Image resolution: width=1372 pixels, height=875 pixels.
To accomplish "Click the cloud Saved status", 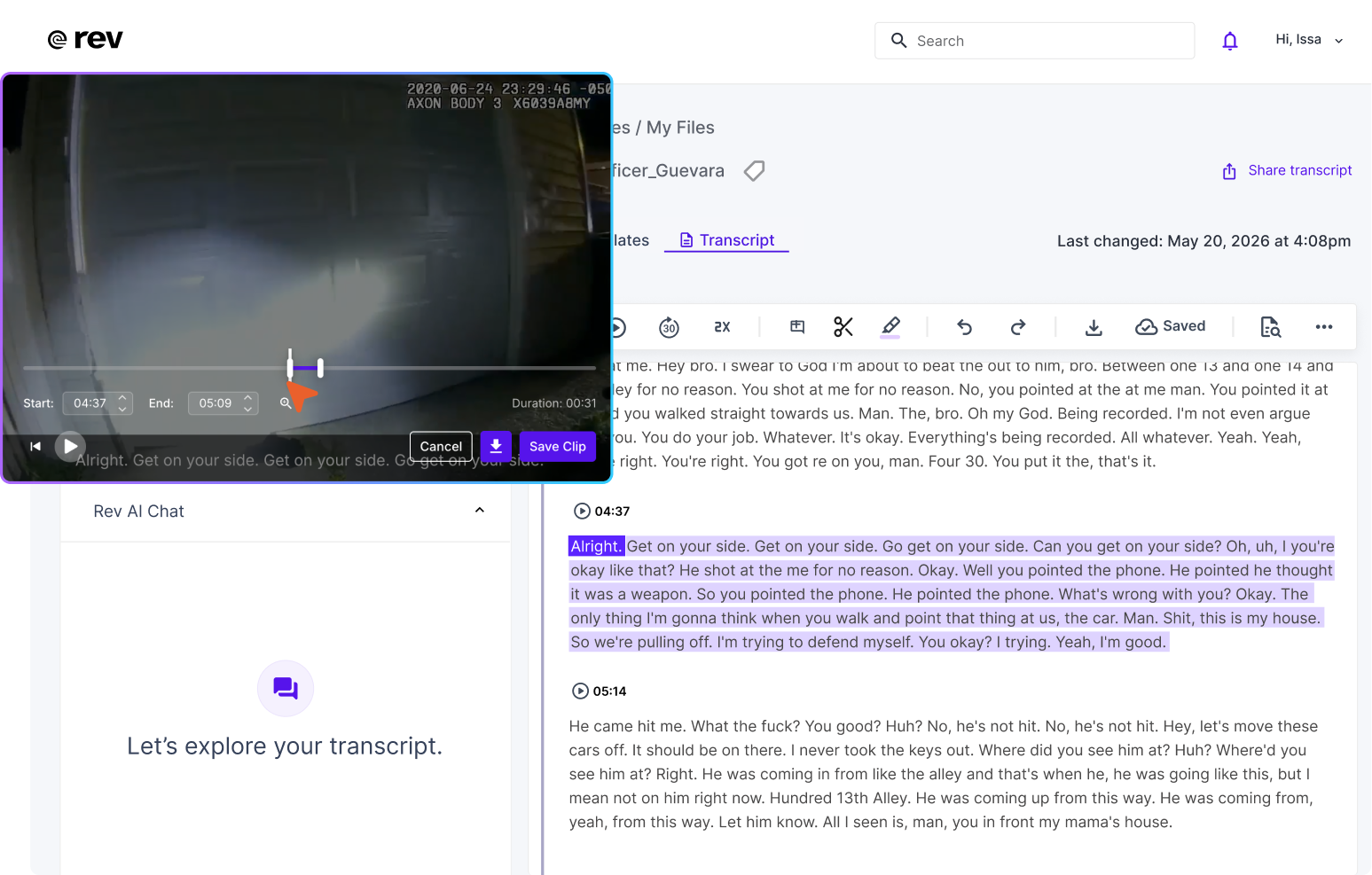I will pyautogui.click(x=1170, y=326).
